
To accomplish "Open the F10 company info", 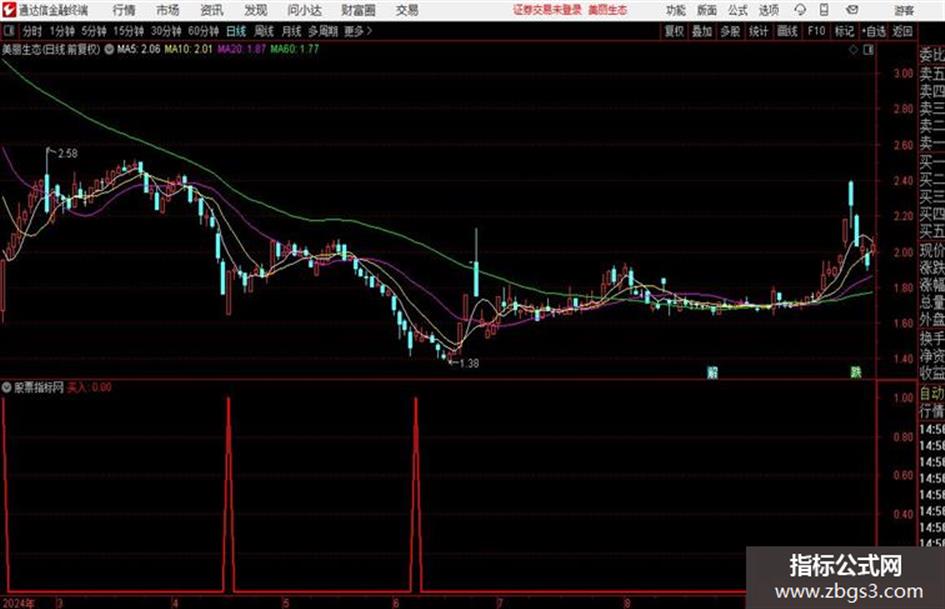I will (816, 31).
